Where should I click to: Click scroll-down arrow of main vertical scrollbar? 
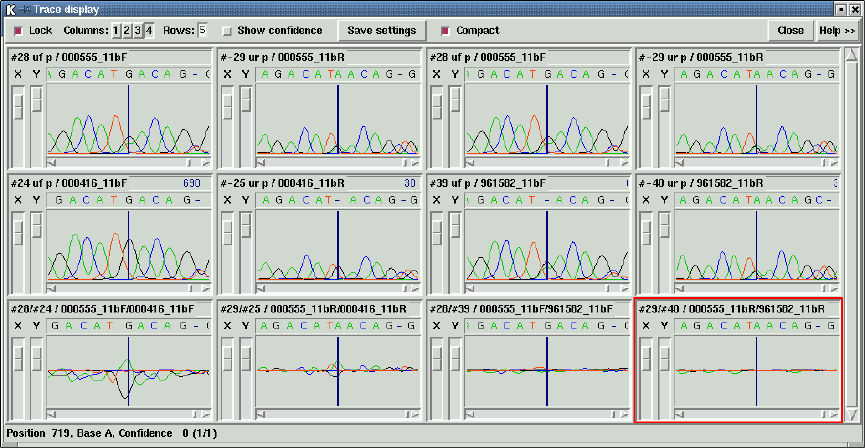(x=852, y=414)
